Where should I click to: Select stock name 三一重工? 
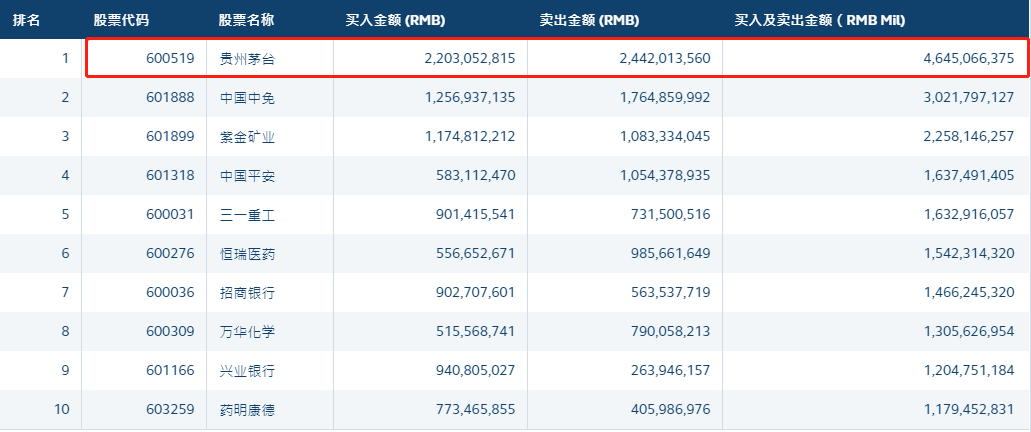pyautogui.click(x=247, y=214)
